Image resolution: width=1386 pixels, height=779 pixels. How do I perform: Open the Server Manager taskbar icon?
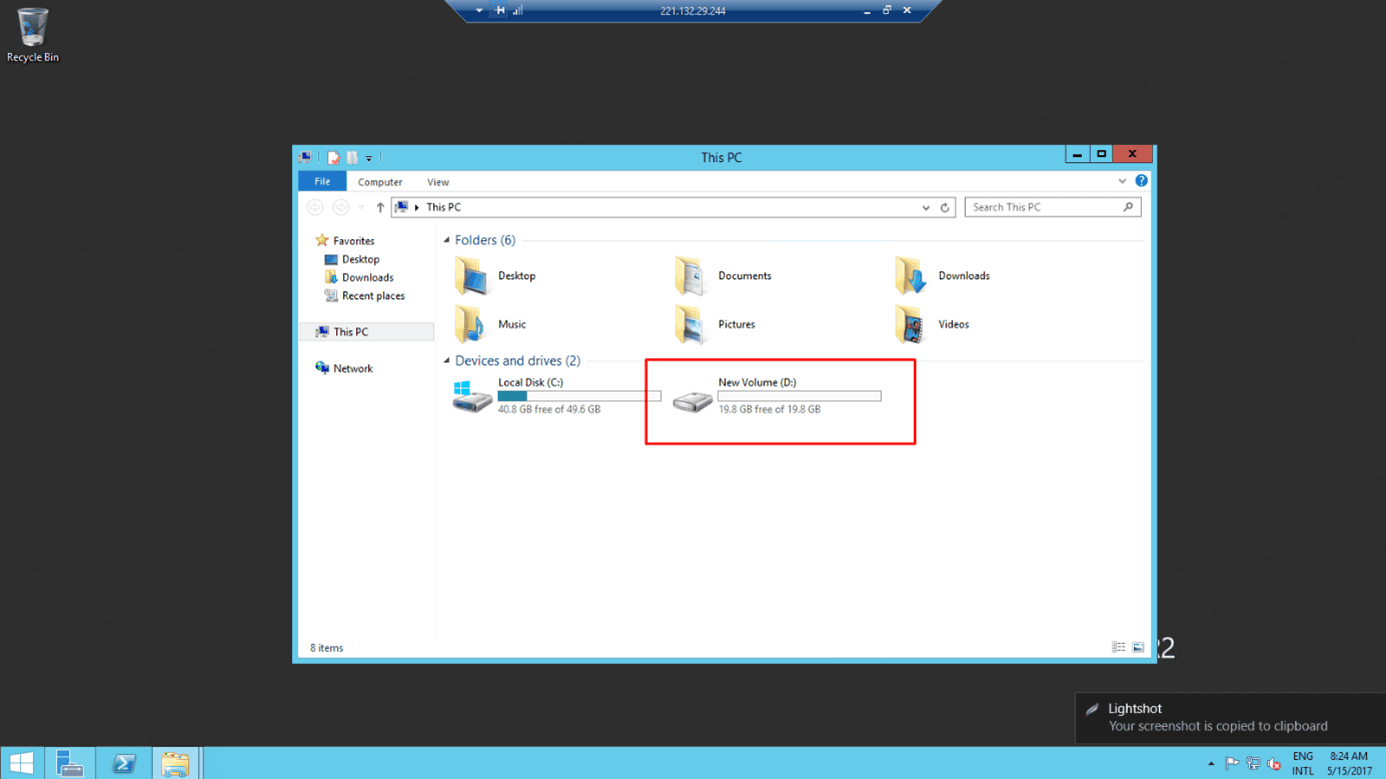tap(70, 763)
